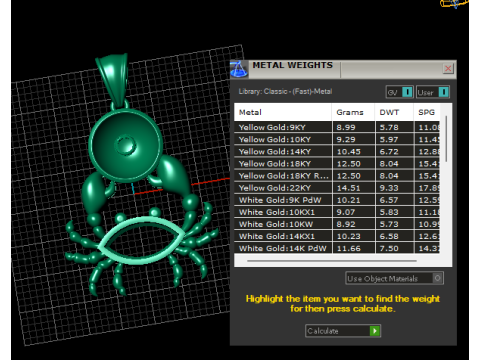The width and height of the screenshot is (480, 360).
Task: Click the SPG column header
Action: [427, 112]
